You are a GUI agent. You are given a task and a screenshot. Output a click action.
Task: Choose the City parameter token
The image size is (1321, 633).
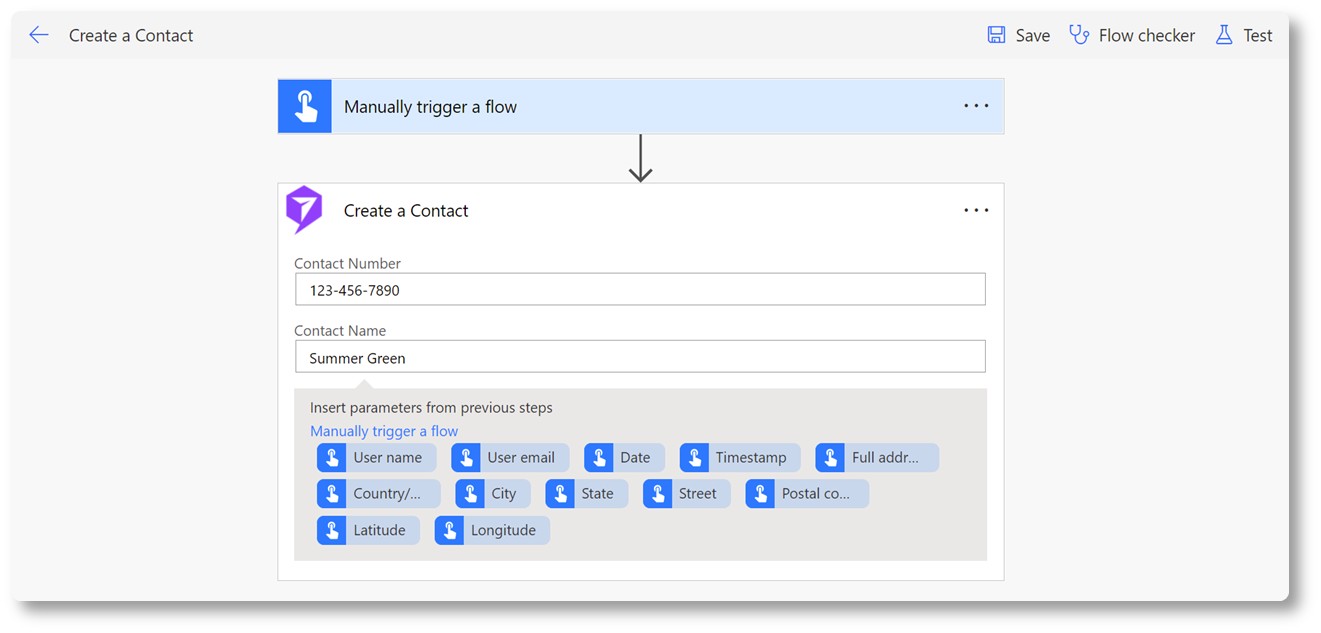(493, 494)
